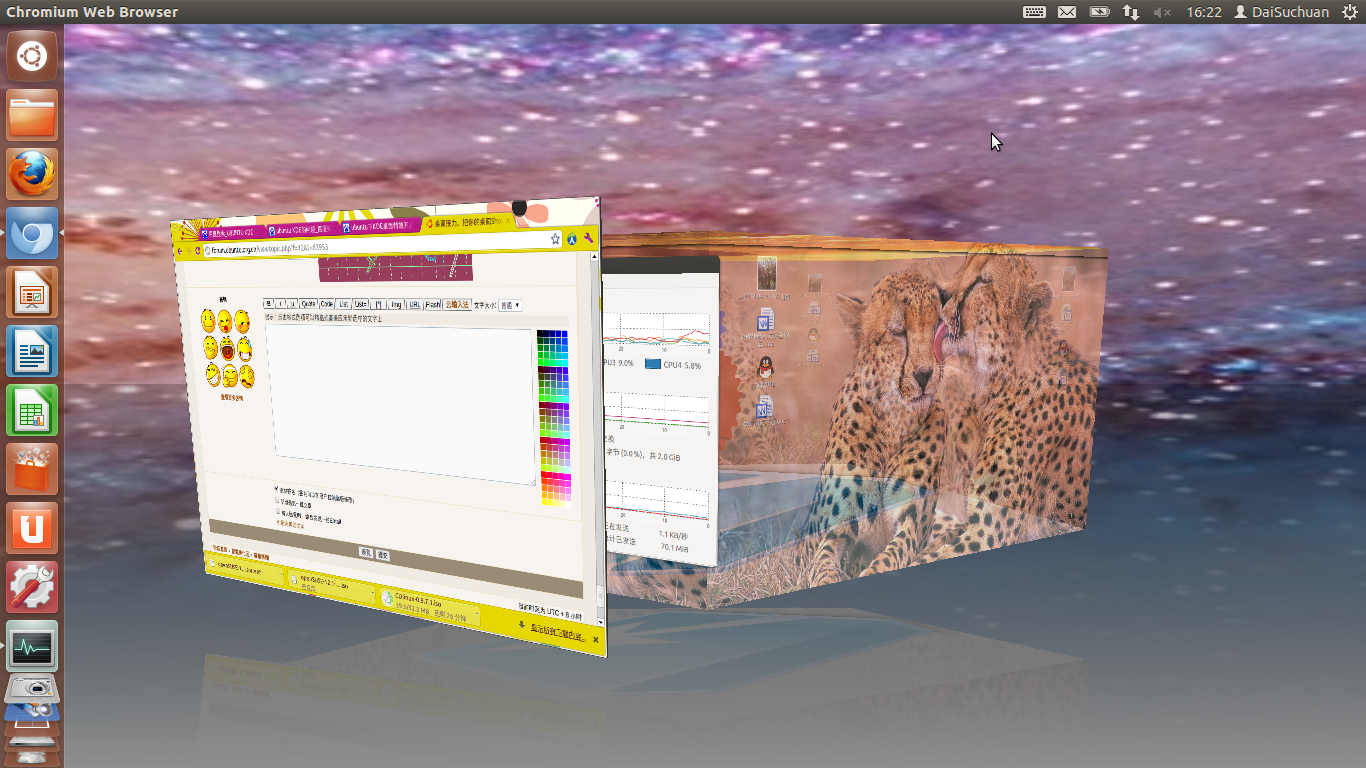This screenshot has height=768, width=1366.
Task: Click the blue extension icon beside the star
Action: point(572,239)
